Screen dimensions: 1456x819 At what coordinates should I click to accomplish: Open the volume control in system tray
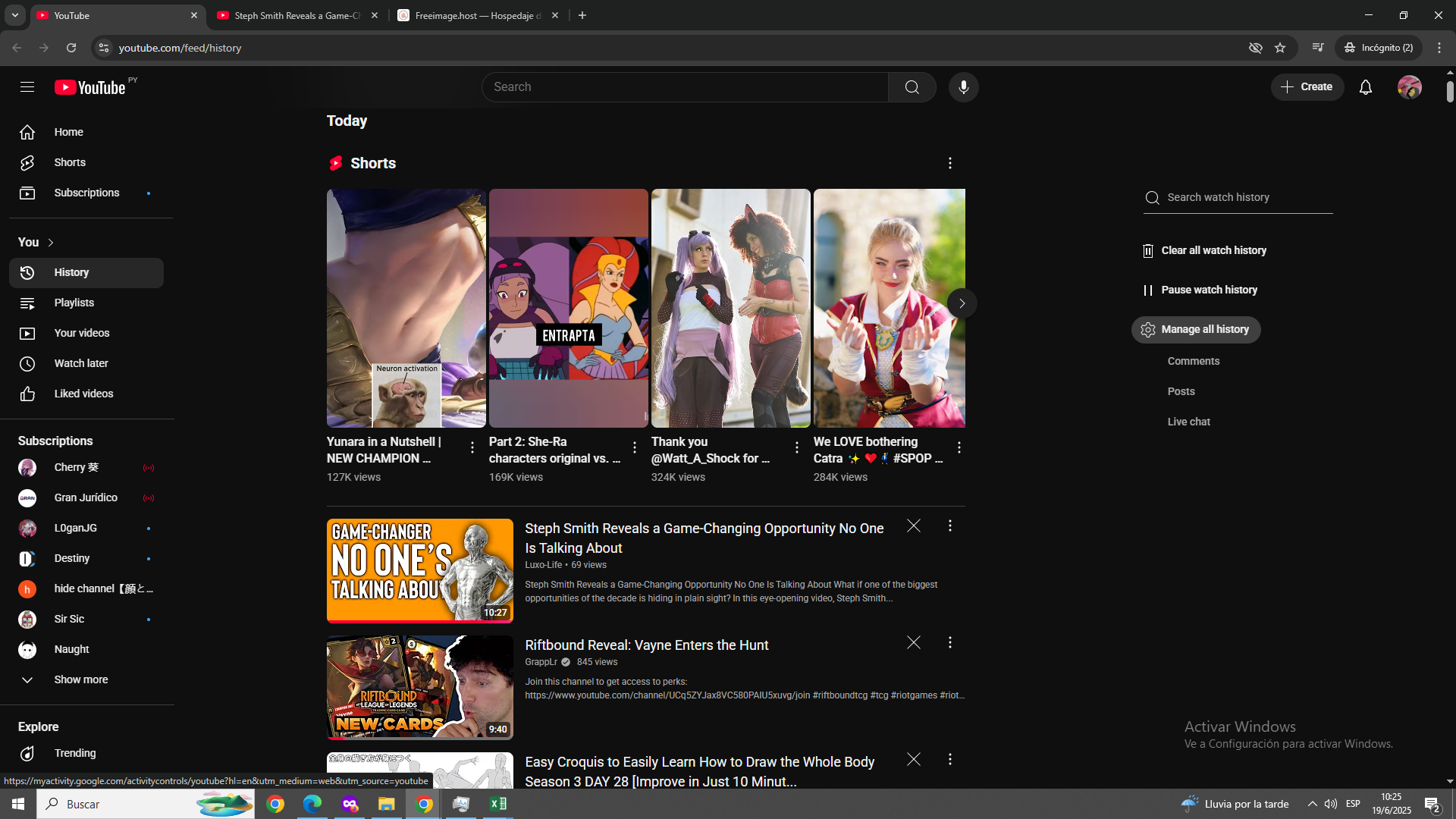point(1331,804)
